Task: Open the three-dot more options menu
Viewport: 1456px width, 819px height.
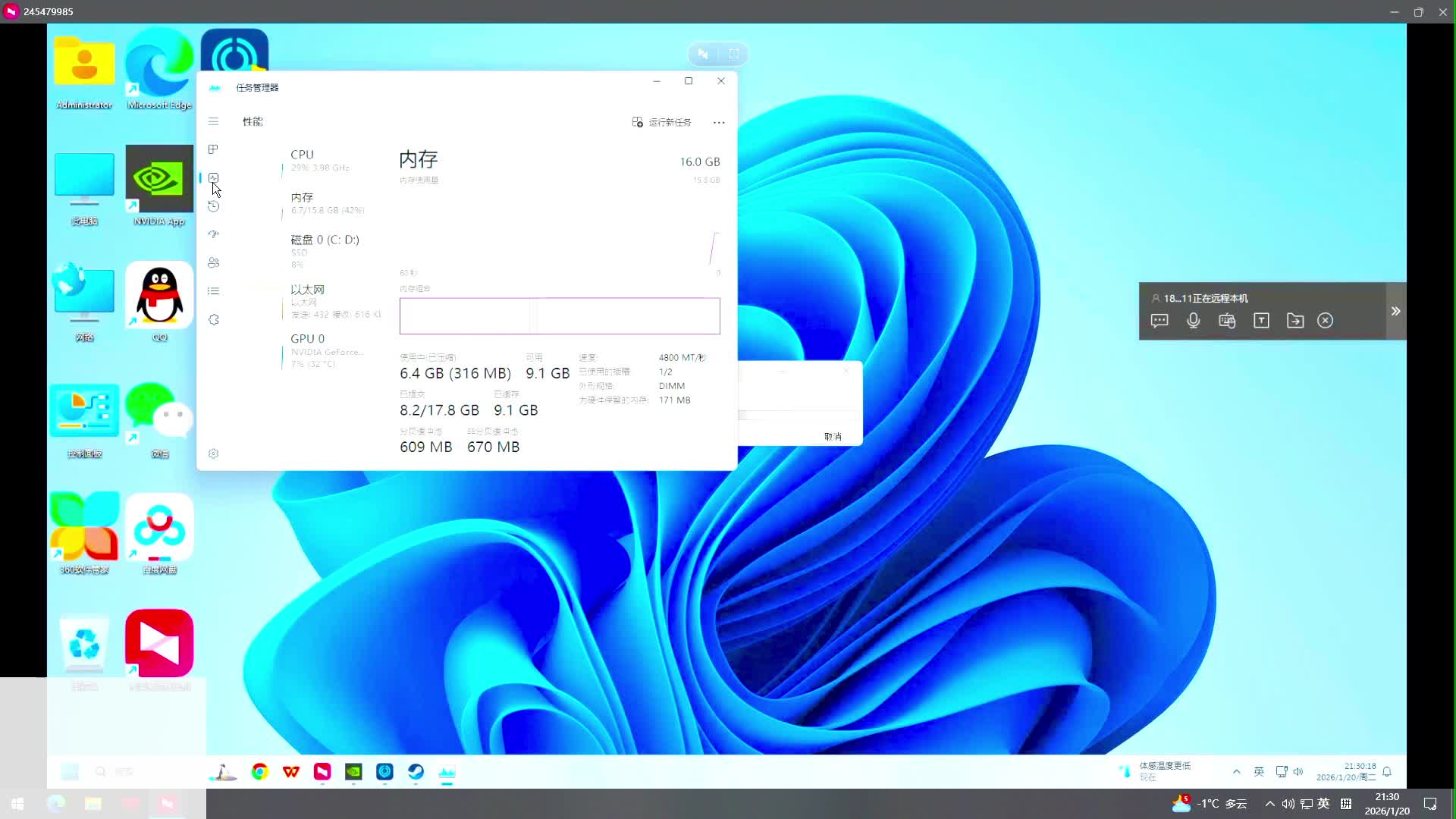Action: 719,122
